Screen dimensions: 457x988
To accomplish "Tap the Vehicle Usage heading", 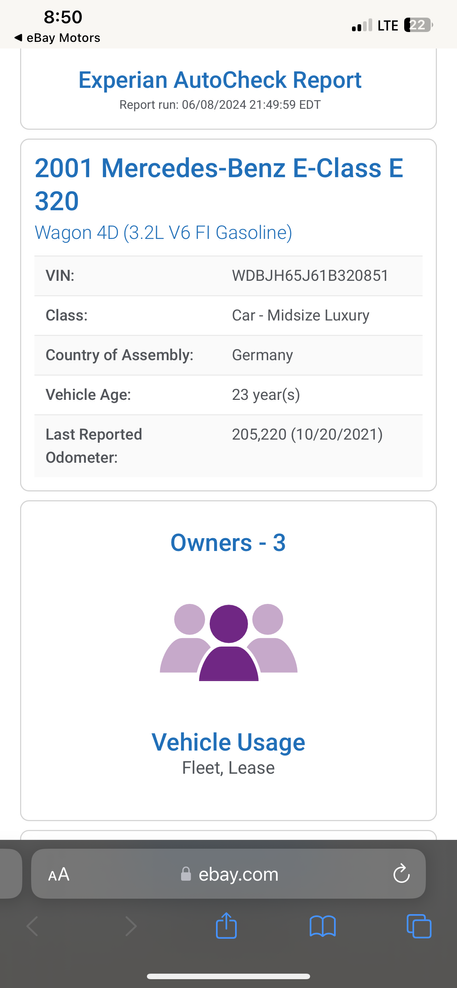I will pos(228,742).
